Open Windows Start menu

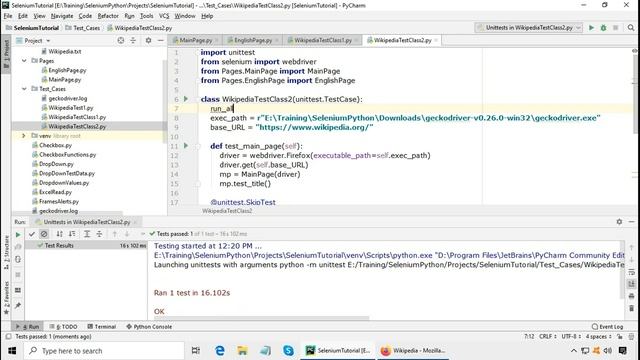[12, 351]
